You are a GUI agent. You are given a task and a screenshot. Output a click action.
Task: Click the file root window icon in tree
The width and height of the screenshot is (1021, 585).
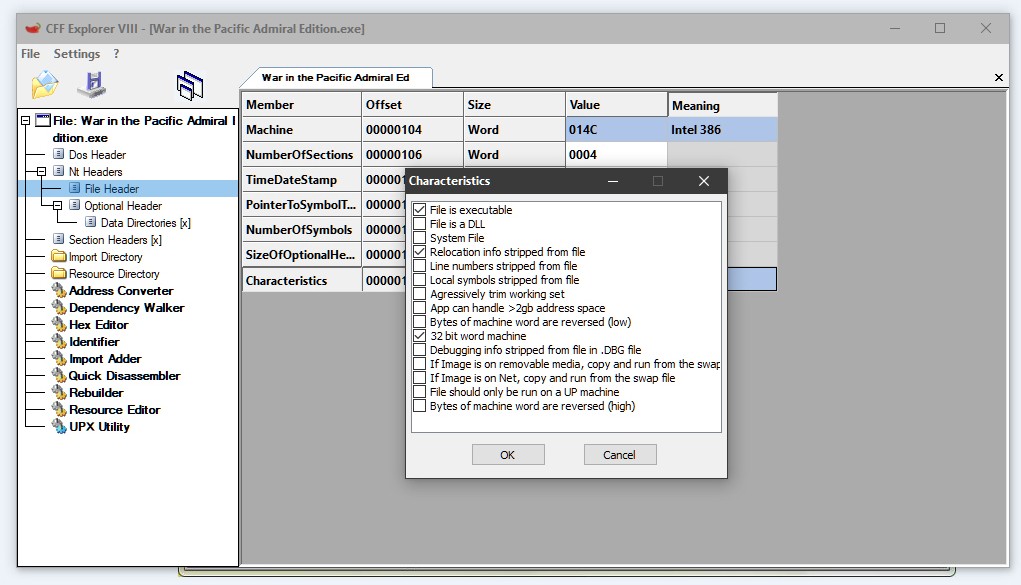(x=43, y=121)
